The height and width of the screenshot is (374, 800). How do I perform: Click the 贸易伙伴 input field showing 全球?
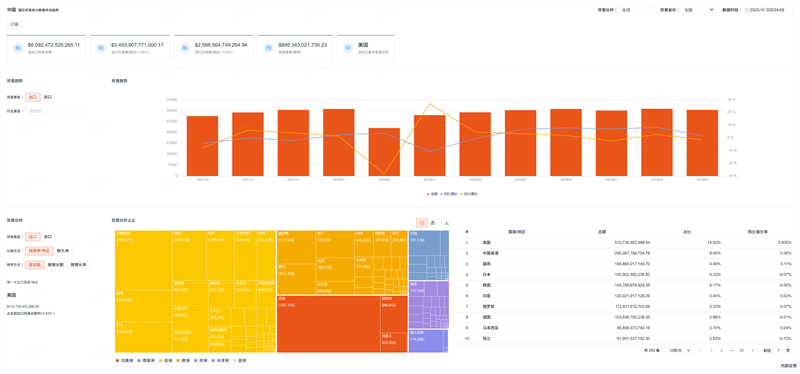coord(636,10)
